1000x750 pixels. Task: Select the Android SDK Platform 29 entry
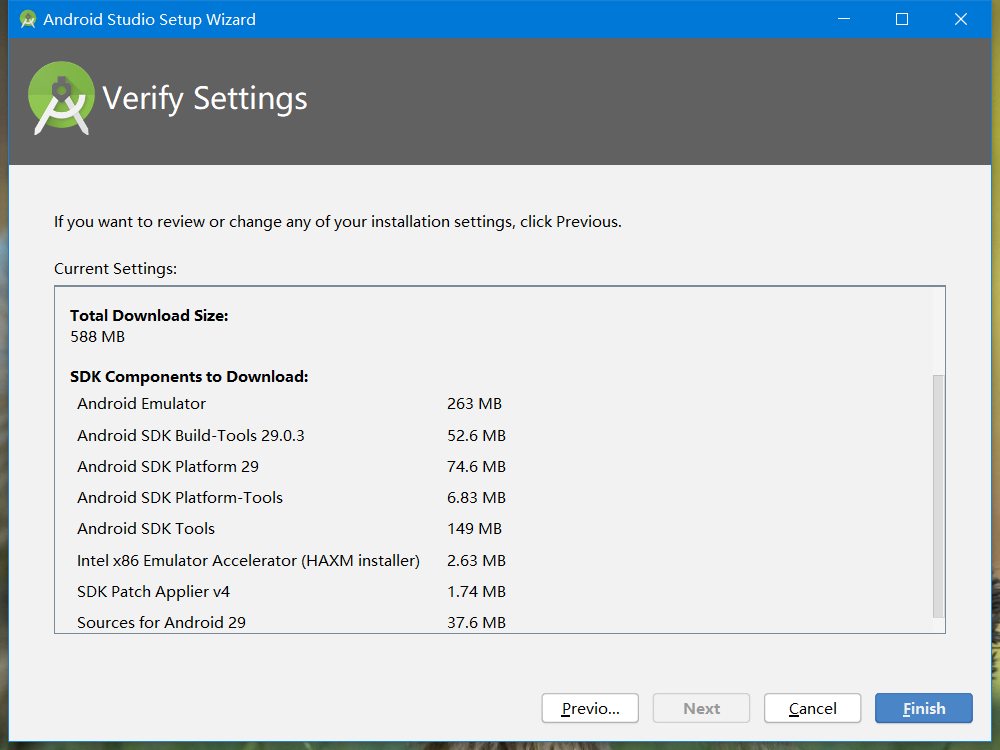tap(167, 466)
